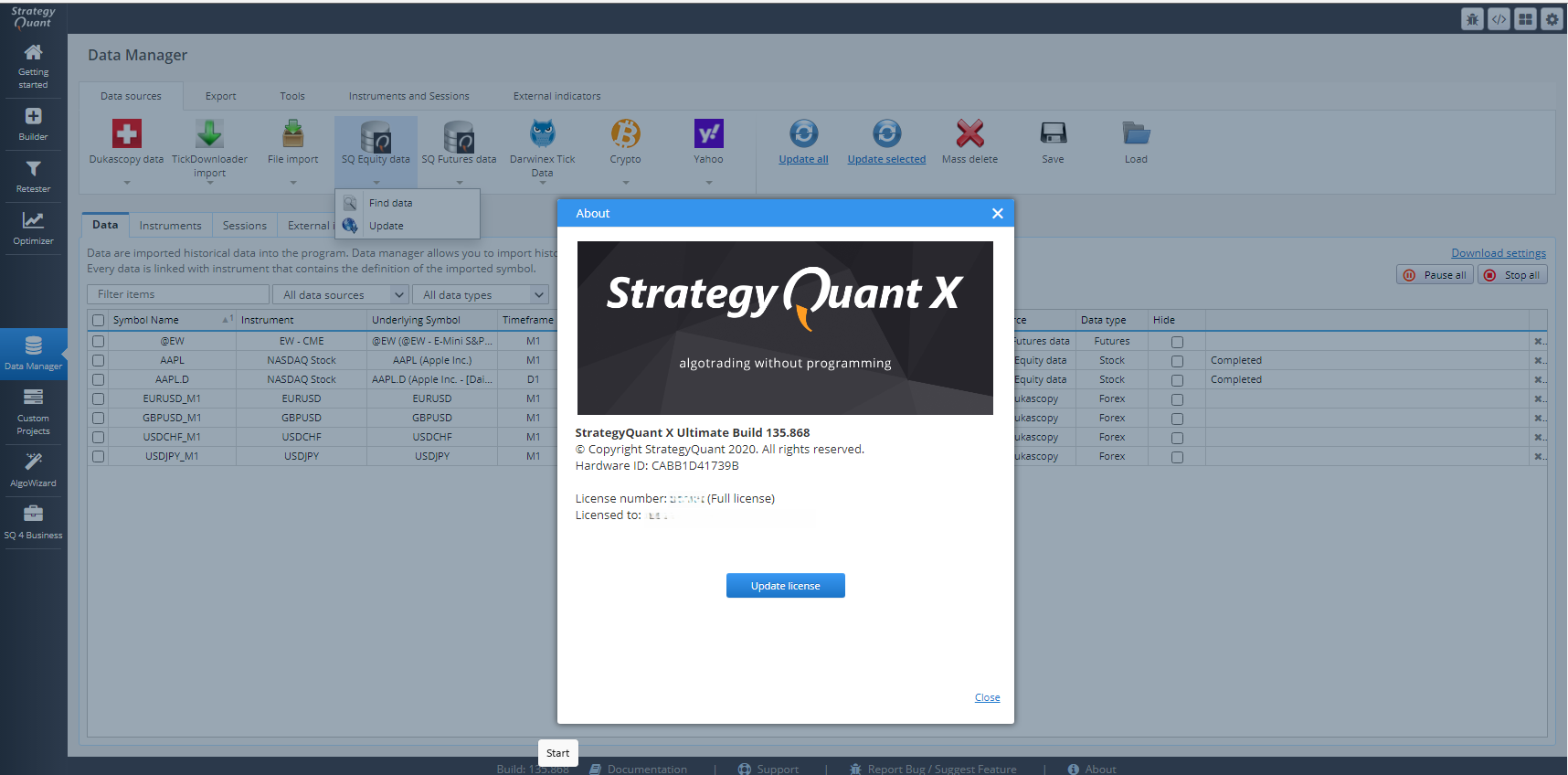Switch to Instruments sub-tab
Viewport: 1568px width, 775px height.
[170, 225]
